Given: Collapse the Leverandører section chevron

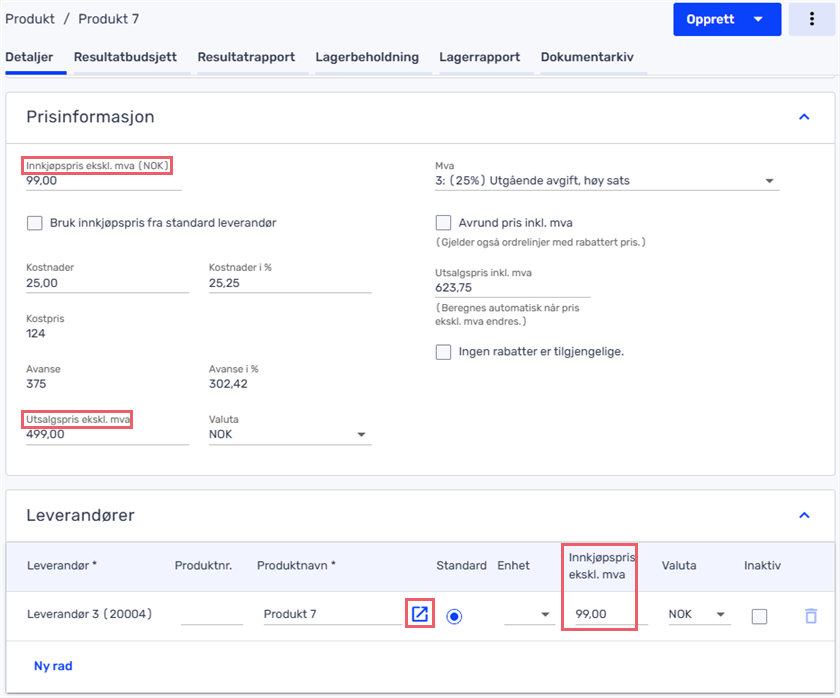Looking at the screenshot, I should [x=804, y=515].
